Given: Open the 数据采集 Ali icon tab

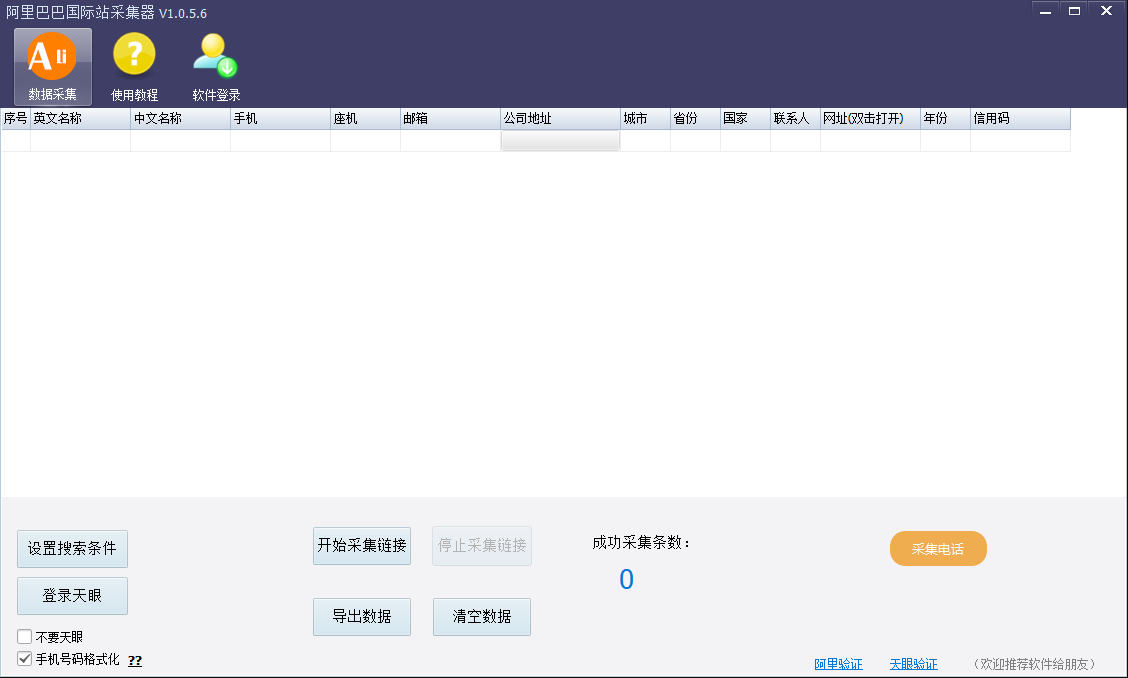Looking at the screenshot, I should 53,67.
